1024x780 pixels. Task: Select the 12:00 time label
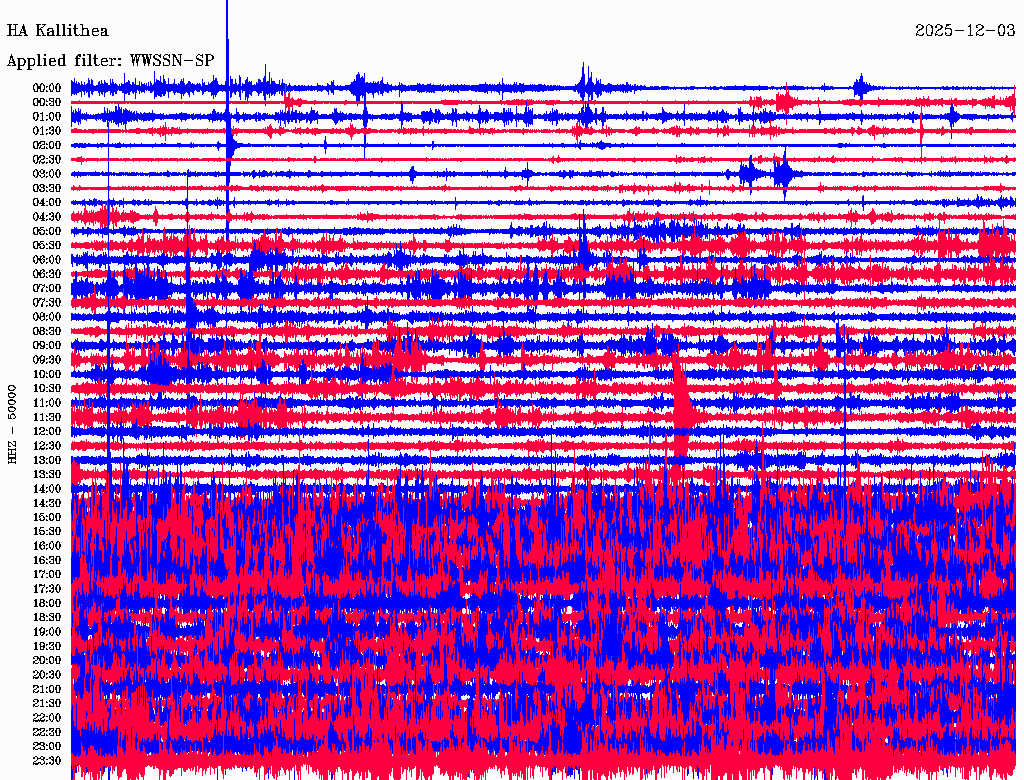(47, 431)
